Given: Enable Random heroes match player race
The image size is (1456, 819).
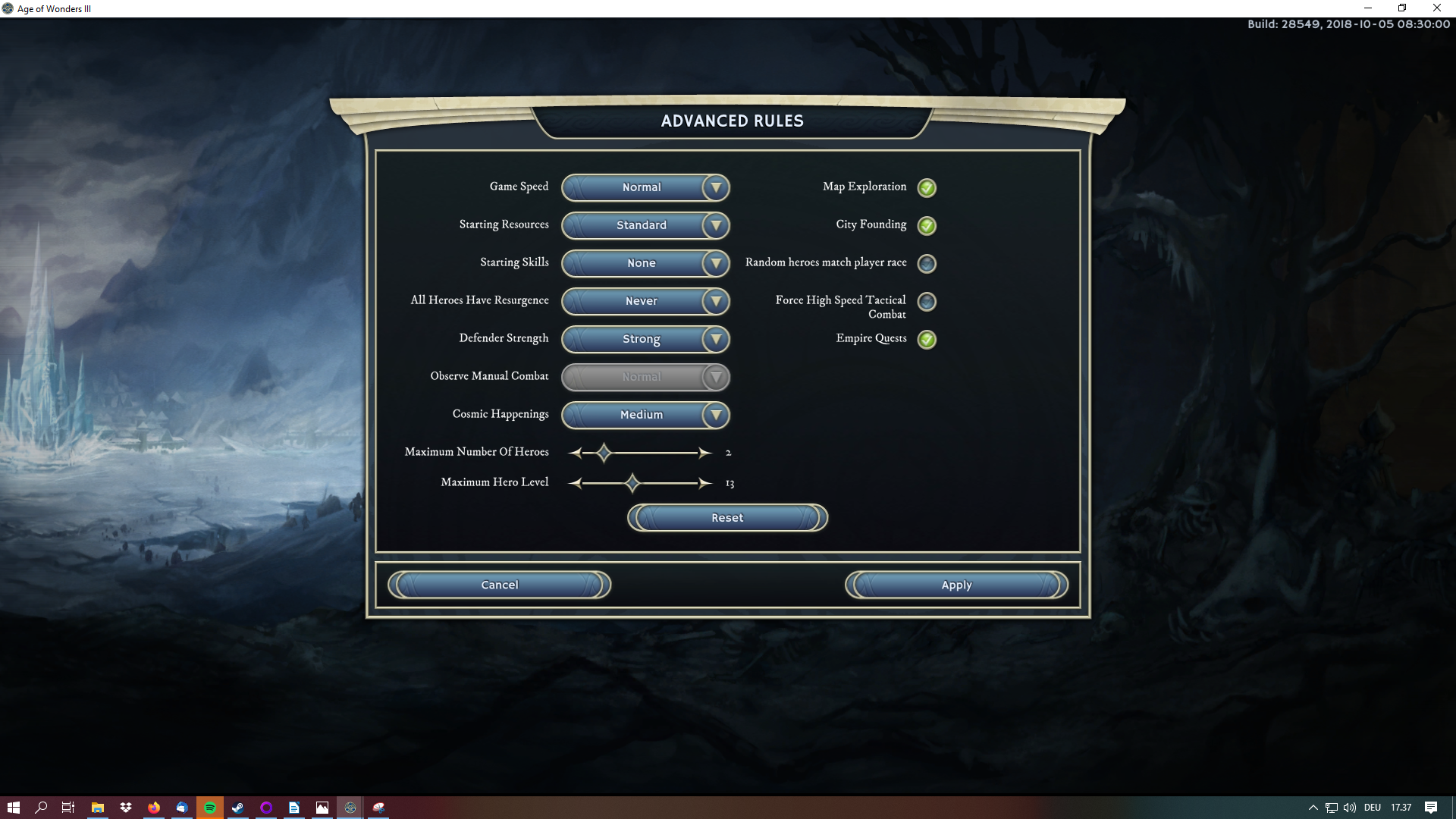Looking at the screenshot, I should coord(927,263).
